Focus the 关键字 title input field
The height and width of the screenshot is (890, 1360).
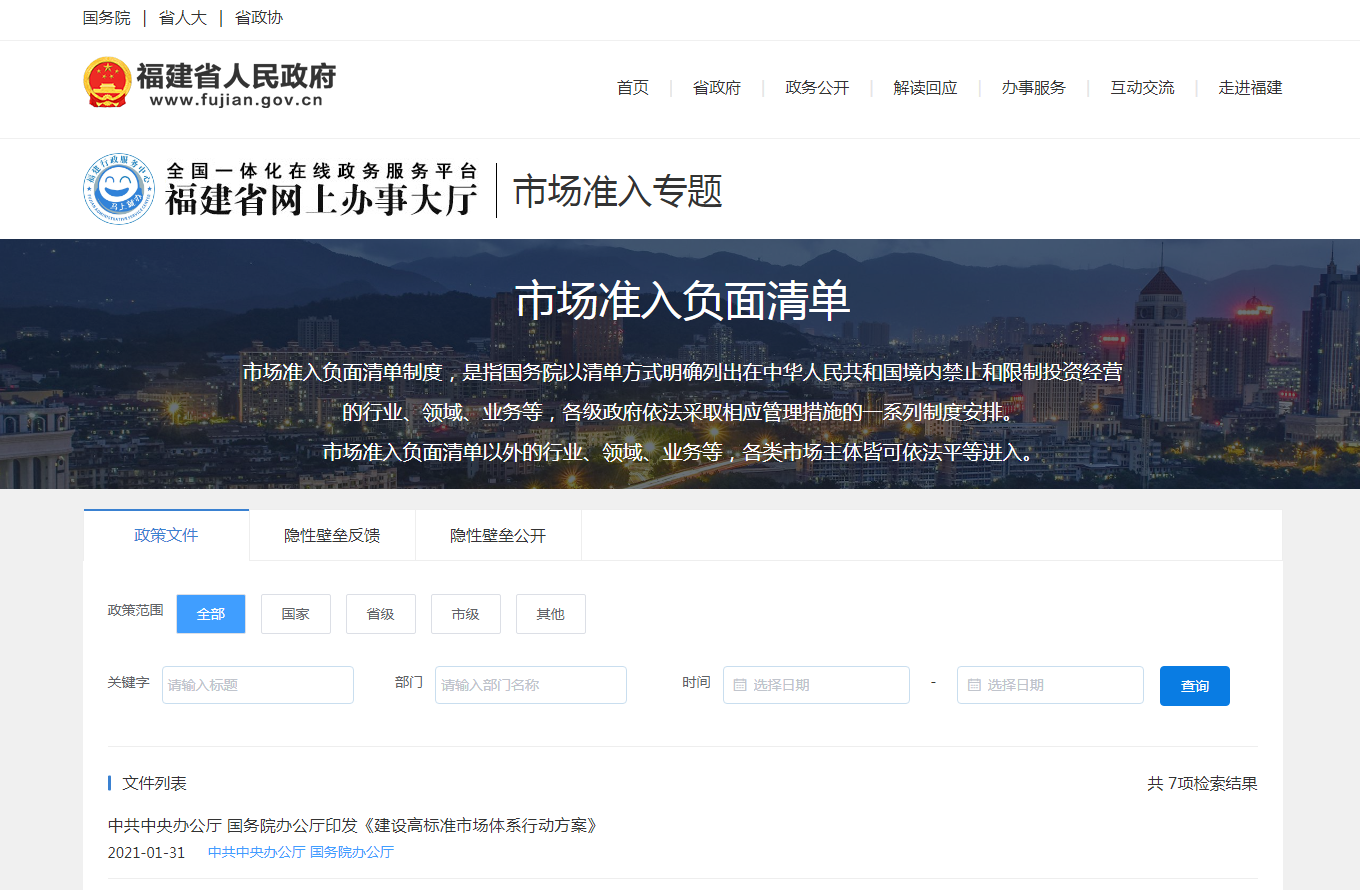[x=258, y=685]
